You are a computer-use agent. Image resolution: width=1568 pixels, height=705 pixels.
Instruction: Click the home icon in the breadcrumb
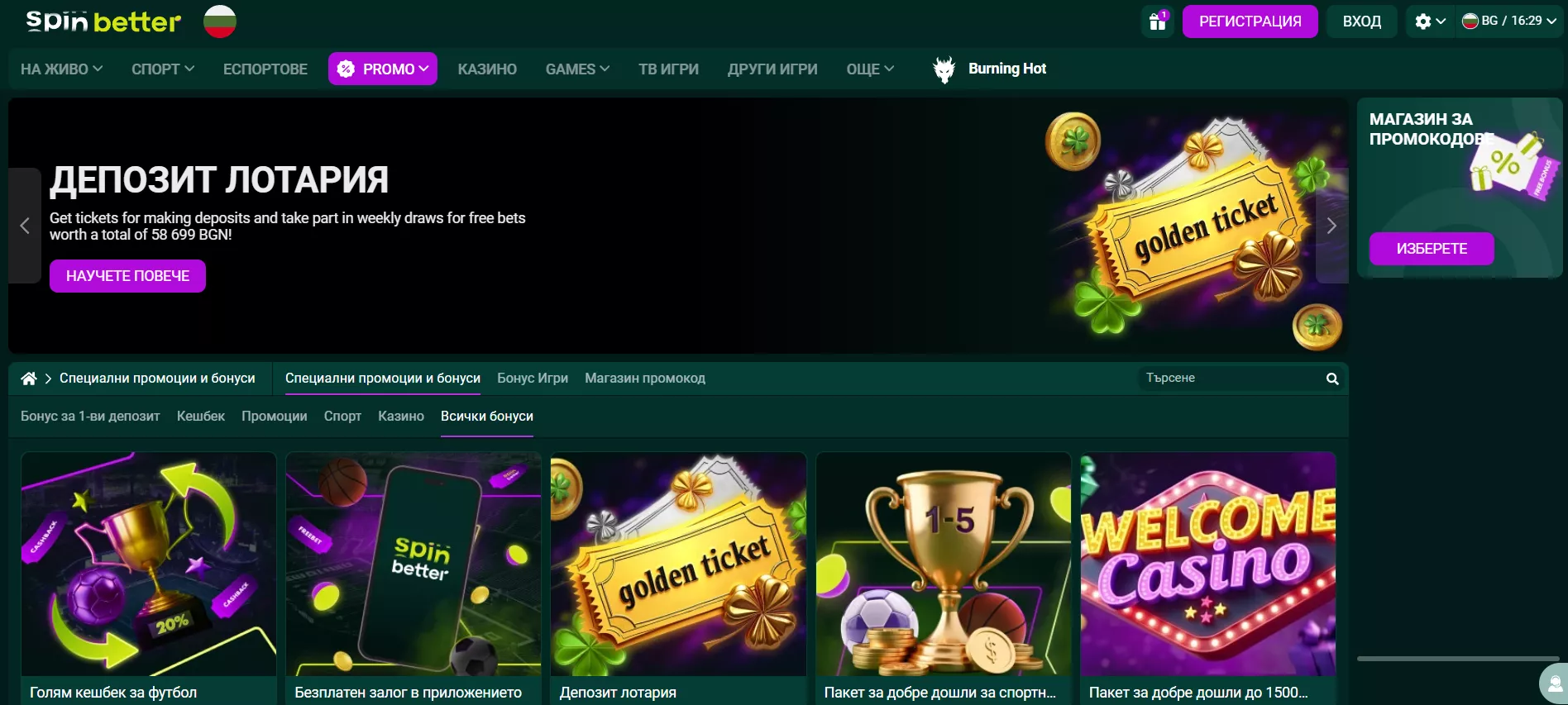[x=29, y=379]
